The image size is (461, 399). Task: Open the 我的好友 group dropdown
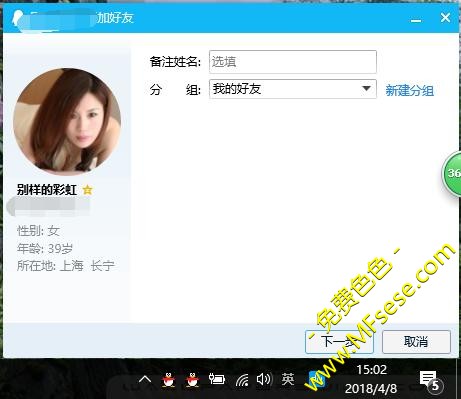click(x=293, y=89)
